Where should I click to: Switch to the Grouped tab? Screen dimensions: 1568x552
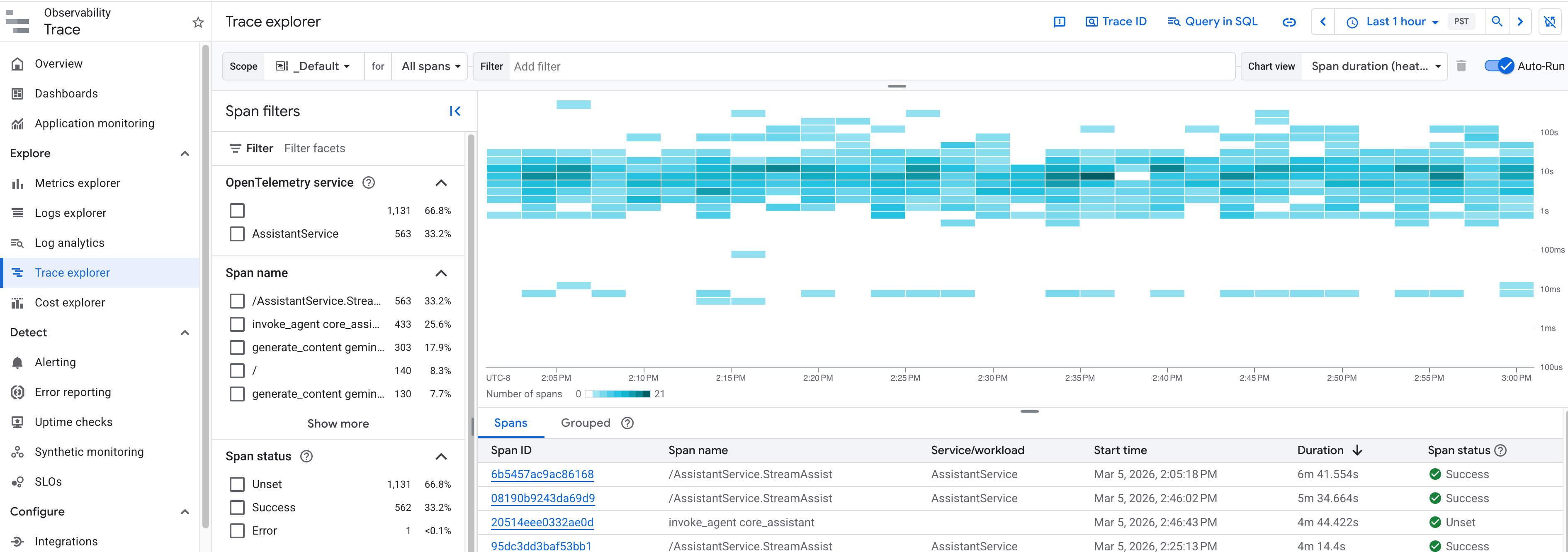click(585, 422)
